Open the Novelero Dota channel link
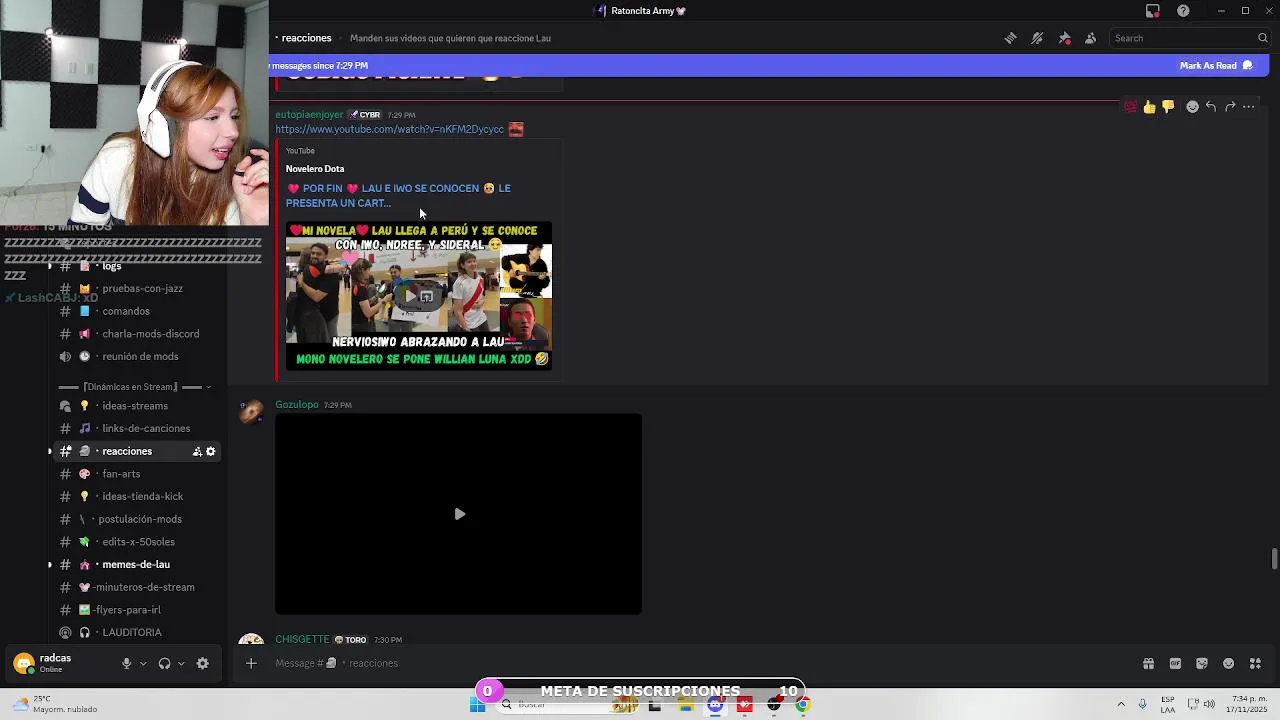Image resolution: width=1280 pixels, height=720 pixels. point(315,169)
